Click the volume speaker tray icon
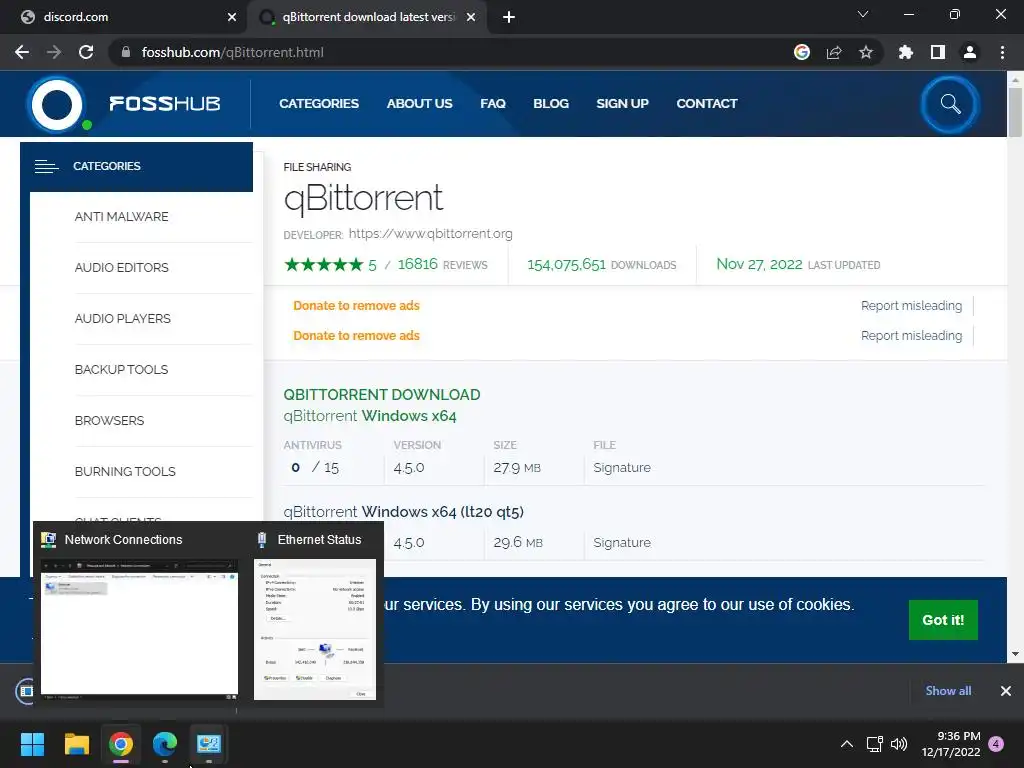Screen dimensions: 1024x768 [899, 744]
